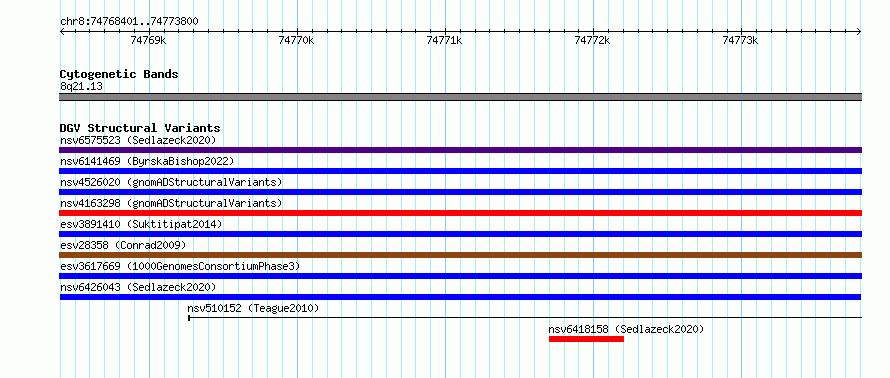Image resolution: width=890 pixels, height=378 pixels.
Task: Select the nsv6426043 (Sedlazeck2020) blue bar
Action: coord(460,297)
